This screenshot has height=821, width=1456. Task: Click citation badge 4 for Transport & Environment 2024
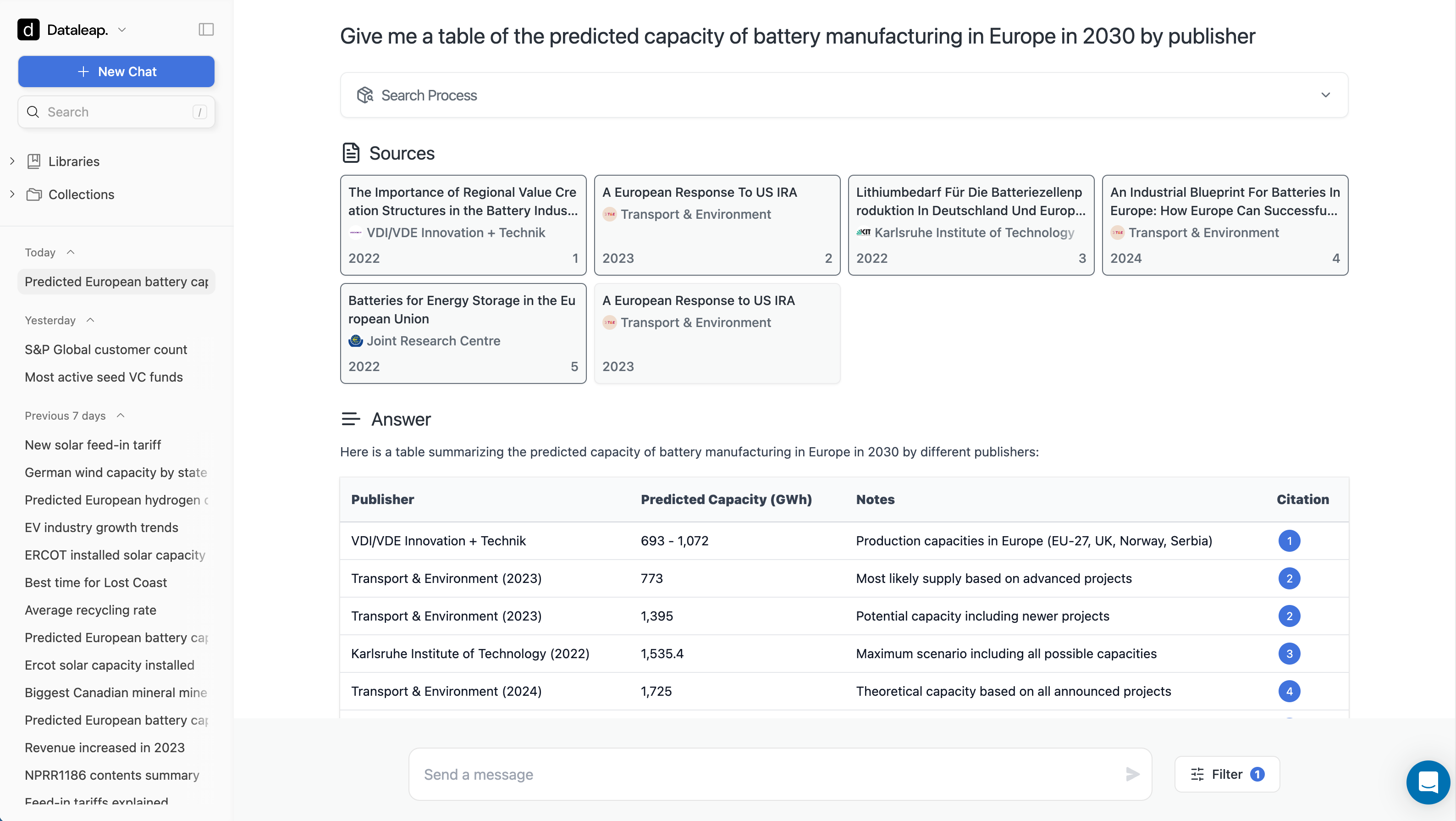coord(1289,691)
